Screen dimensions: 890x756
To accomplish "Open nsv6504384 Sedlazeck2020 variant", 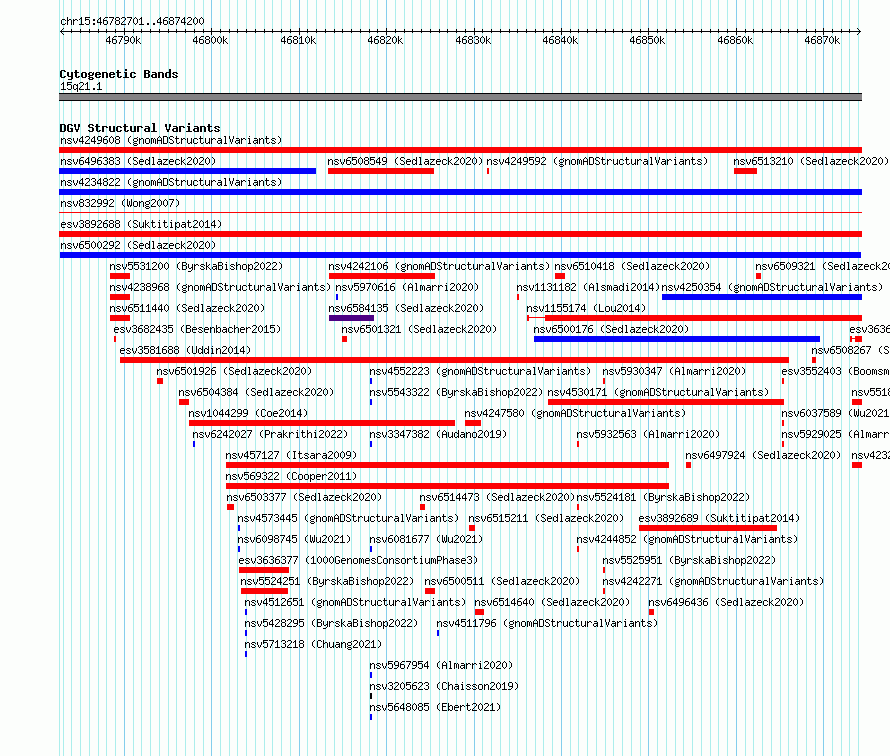I will point(255,392).
